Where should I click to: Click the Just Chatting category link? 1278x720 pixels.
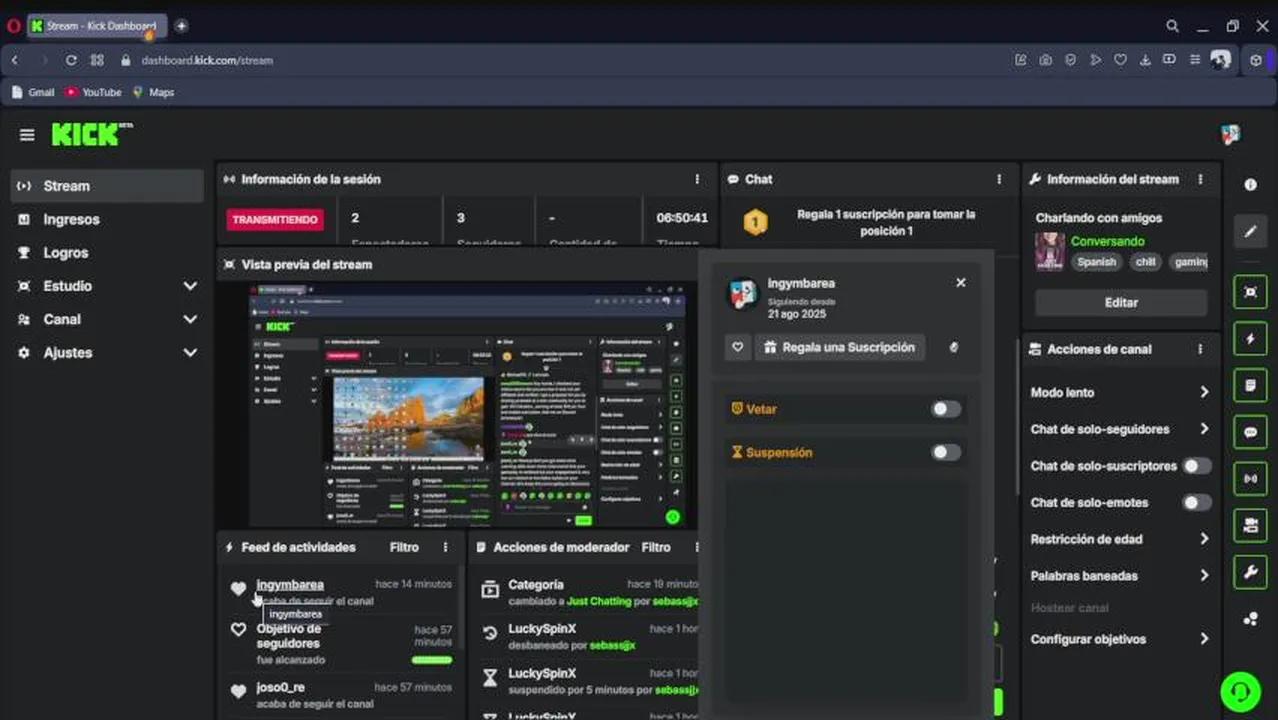(x=599, y=601)
